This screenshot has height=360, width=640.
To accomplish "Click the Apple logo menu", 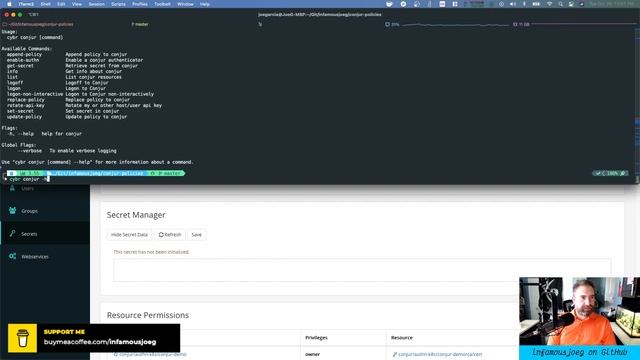I will 9,4.
